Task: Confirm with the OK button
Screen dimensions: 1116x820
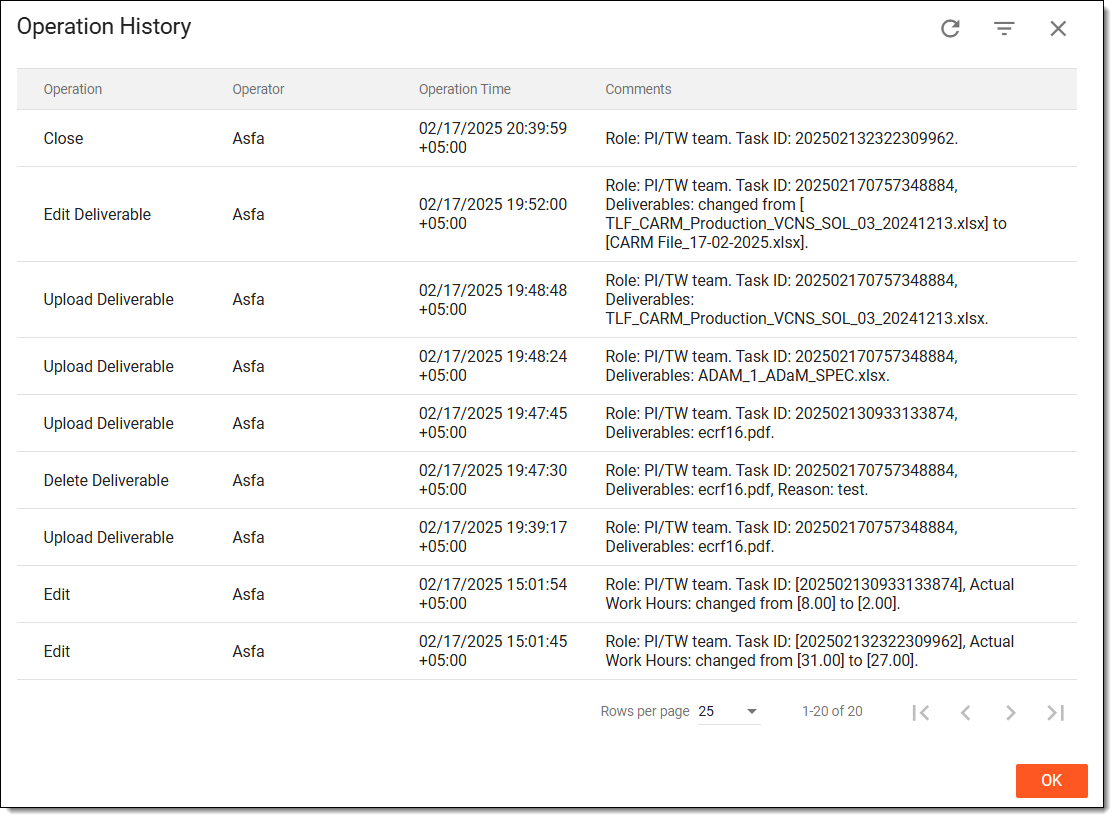Action: pyautogui.click(x=1051, y=780)
